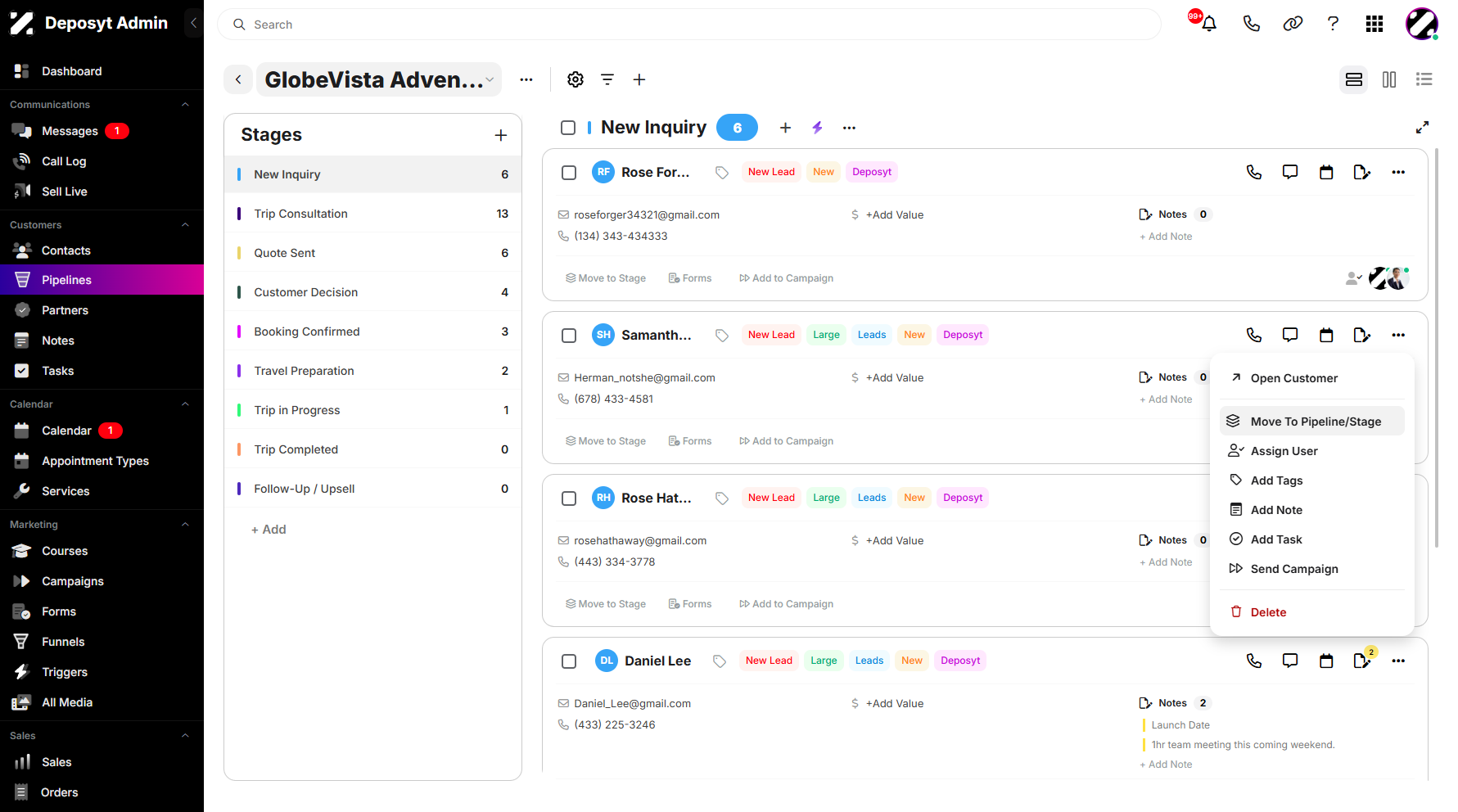1458x812 pixels.
Task: Select Move To Pipeline/Stage menu option
Action: [x=1312, y=422]
